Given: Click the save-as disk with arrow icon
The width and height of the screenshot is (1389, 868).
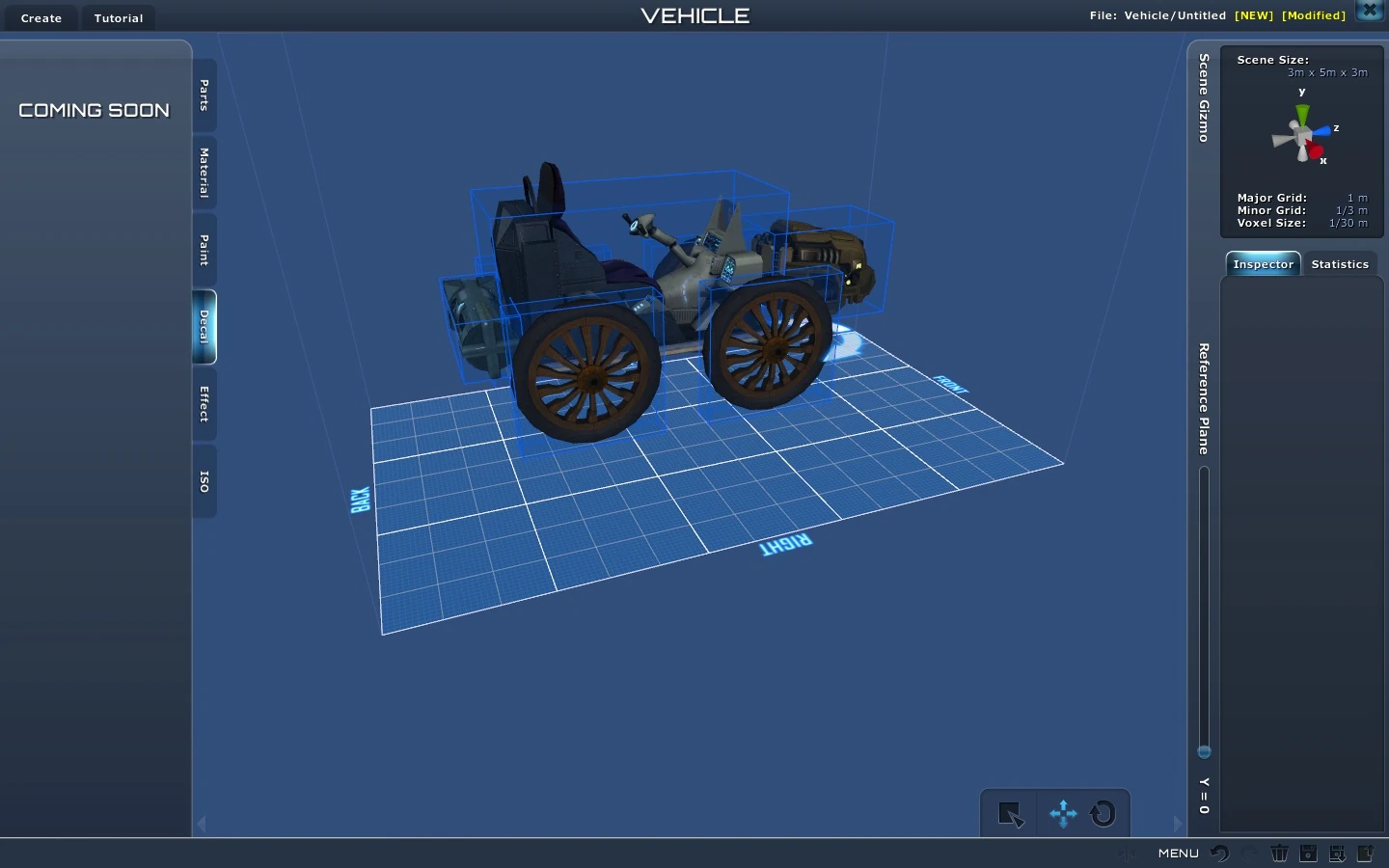Looking at the screenshot, I should point(1337,854).
